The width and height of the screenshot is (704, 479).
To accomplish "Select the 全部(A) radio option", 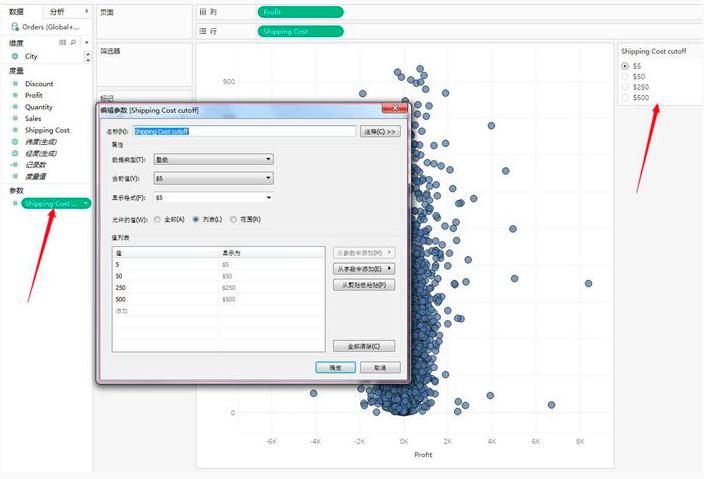I will [157, 220].
